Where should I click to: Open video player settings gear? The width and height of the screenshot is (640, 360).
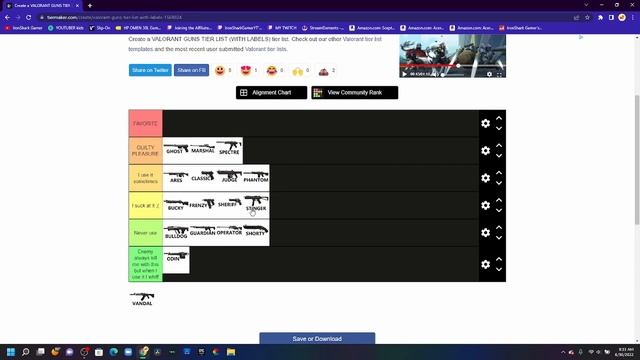489,74
